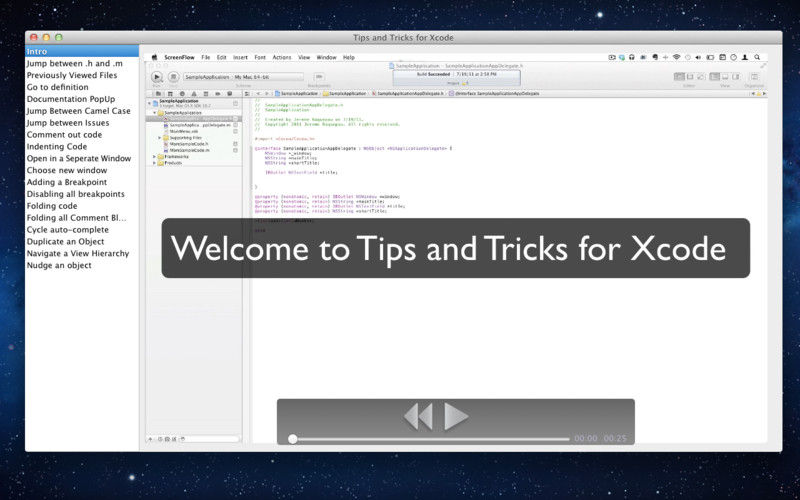The image size is (800, 500).
Task: Expand the Frameworks group
Action: (154, 157)
